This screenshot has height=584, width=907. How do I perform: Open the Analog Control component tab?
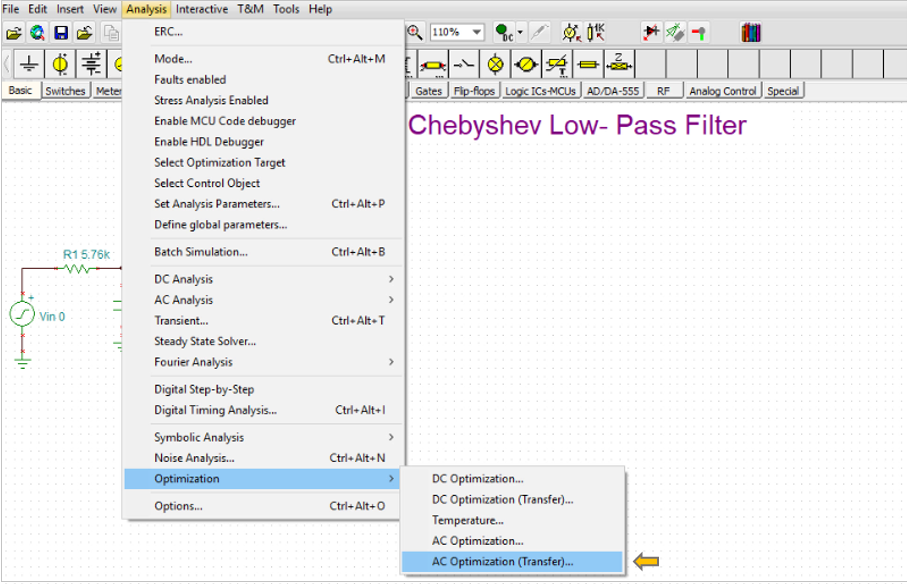click(723, 91)
